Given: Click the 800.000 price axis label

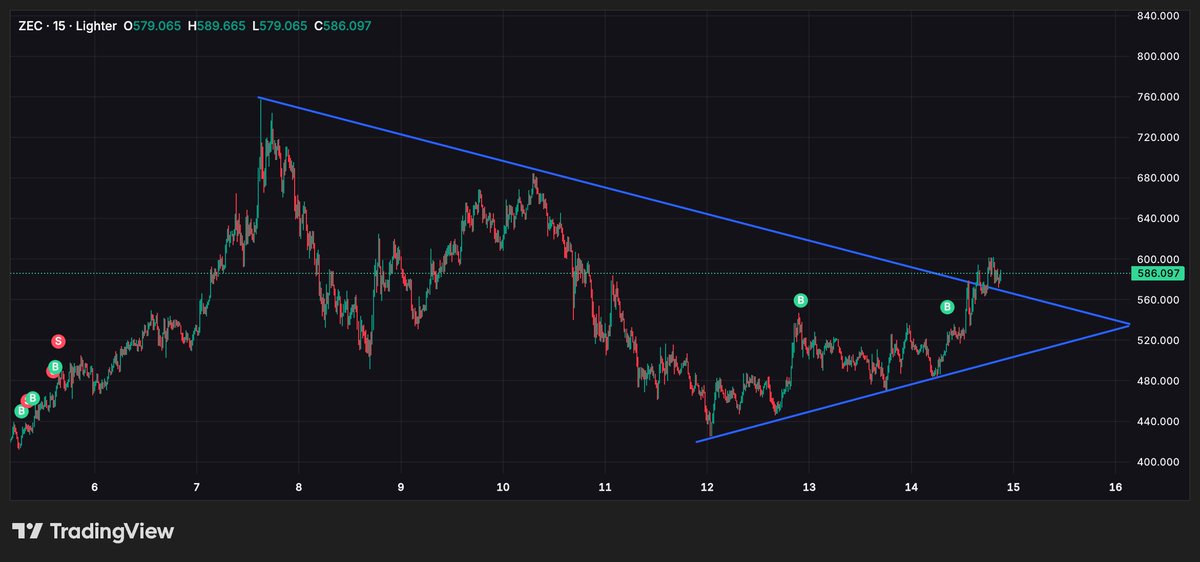Looking at the screenshot, I should click(x=1158, y=56).
